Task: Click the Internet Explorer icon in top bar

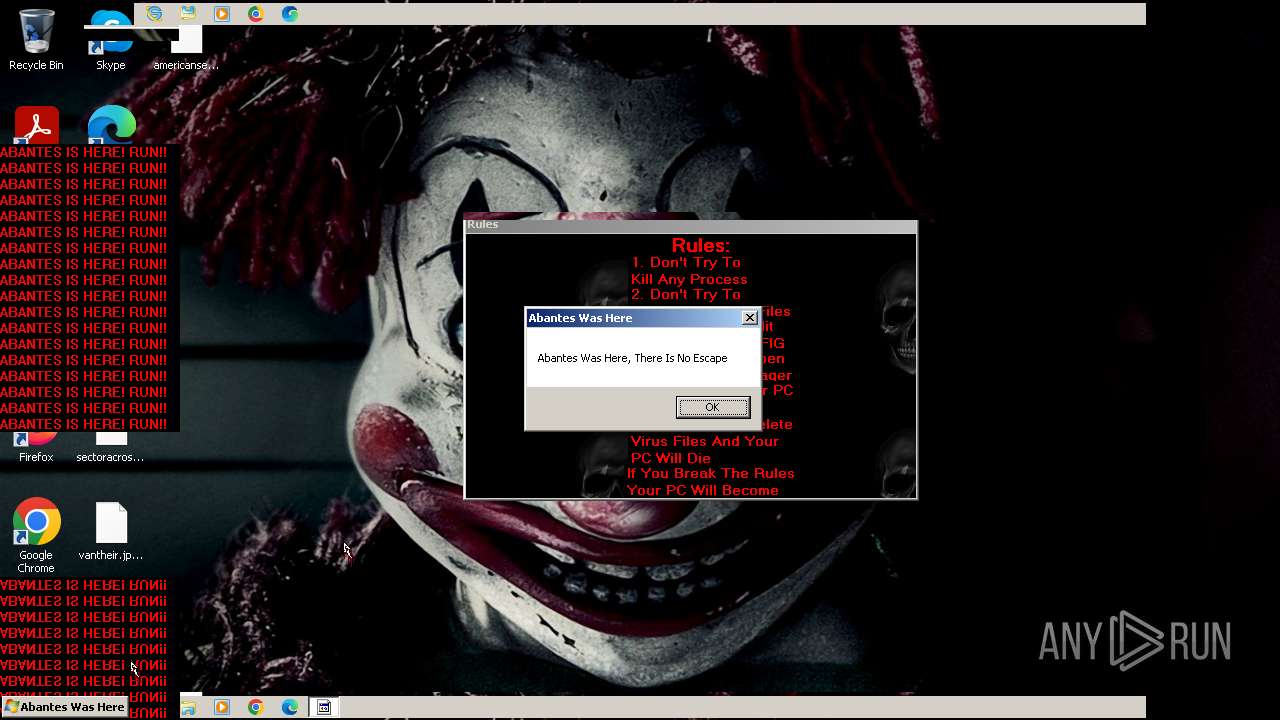Action: 154,13
